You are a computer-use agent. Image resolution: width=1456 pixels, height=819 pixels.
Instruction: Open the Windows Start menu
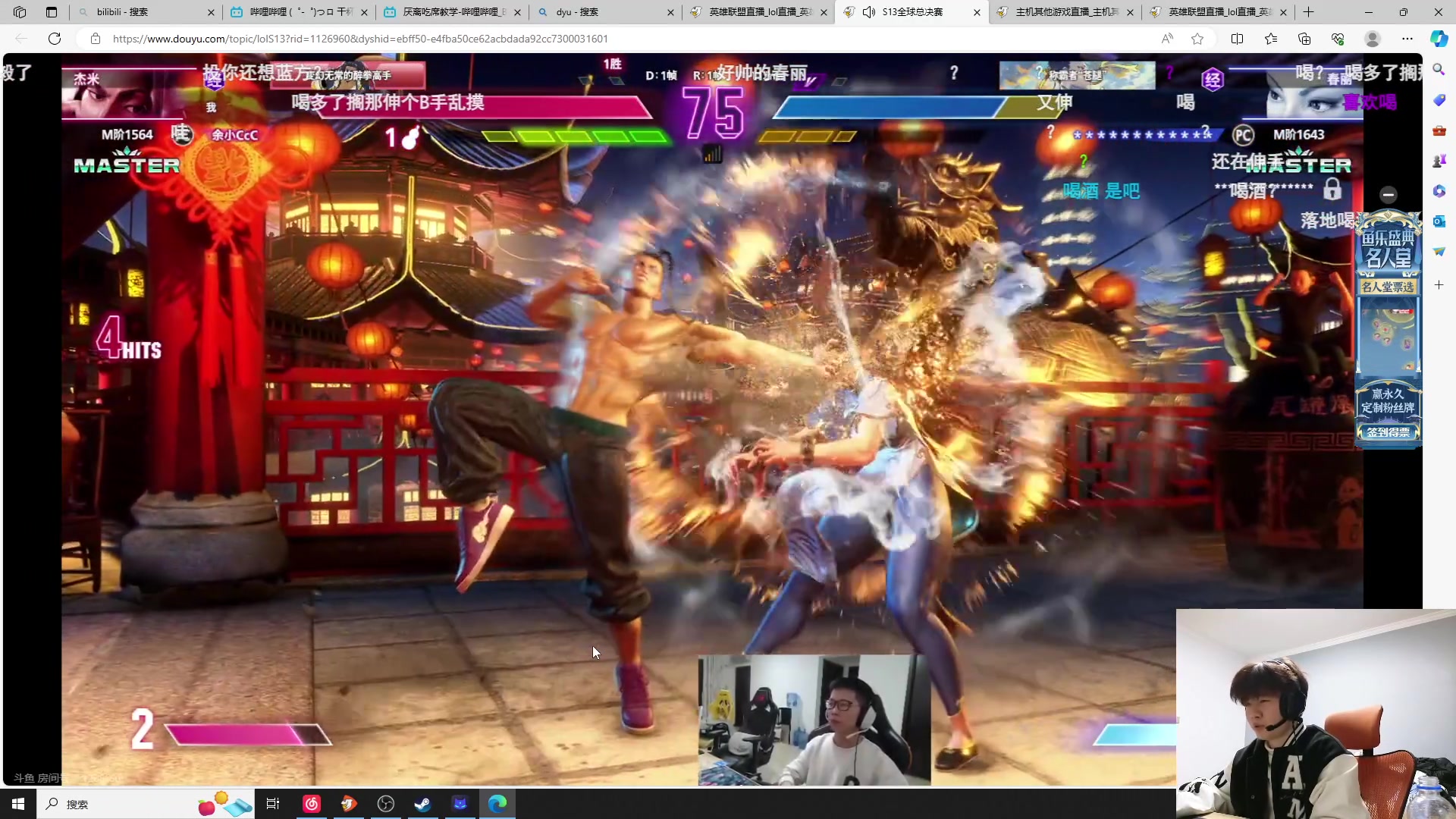click(x=18, y=804)
